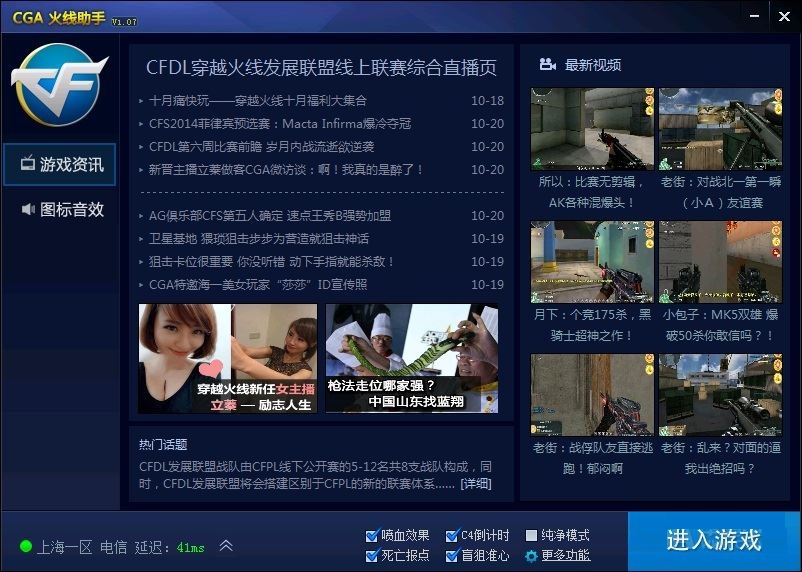Open news 狙击卡位很重要
The image size is (802, 572).
(272, 261)
